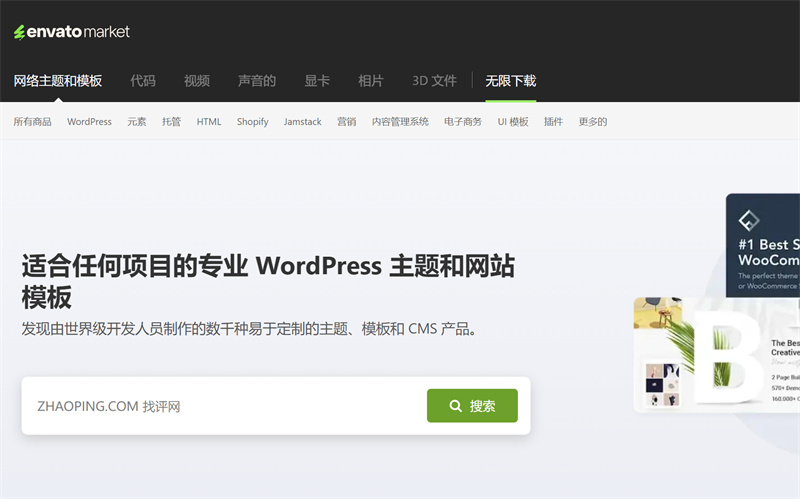Click the 无限下载 link

click(511, 81)
